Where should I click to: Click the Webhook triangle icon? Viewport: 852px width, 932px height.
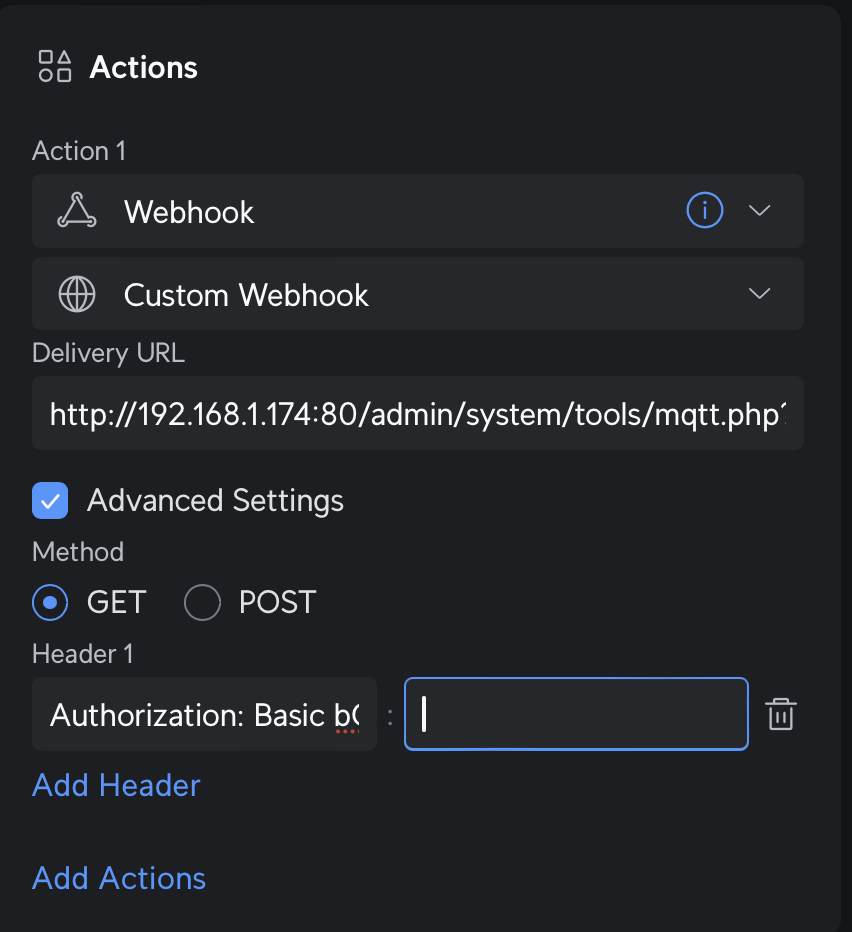(x=77, y=211)
